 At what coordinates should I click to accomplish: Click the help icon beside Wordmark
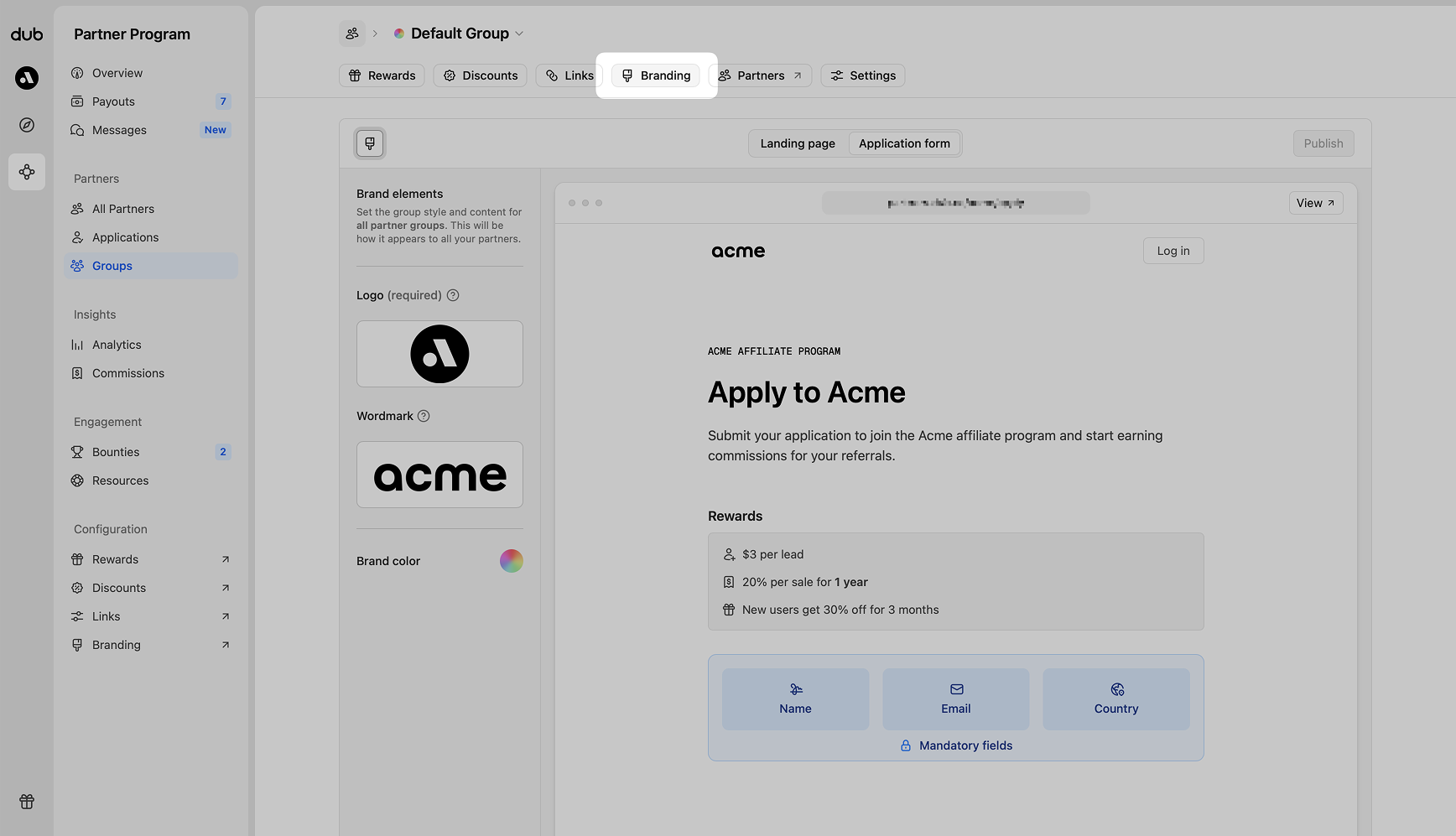(424, 416)
